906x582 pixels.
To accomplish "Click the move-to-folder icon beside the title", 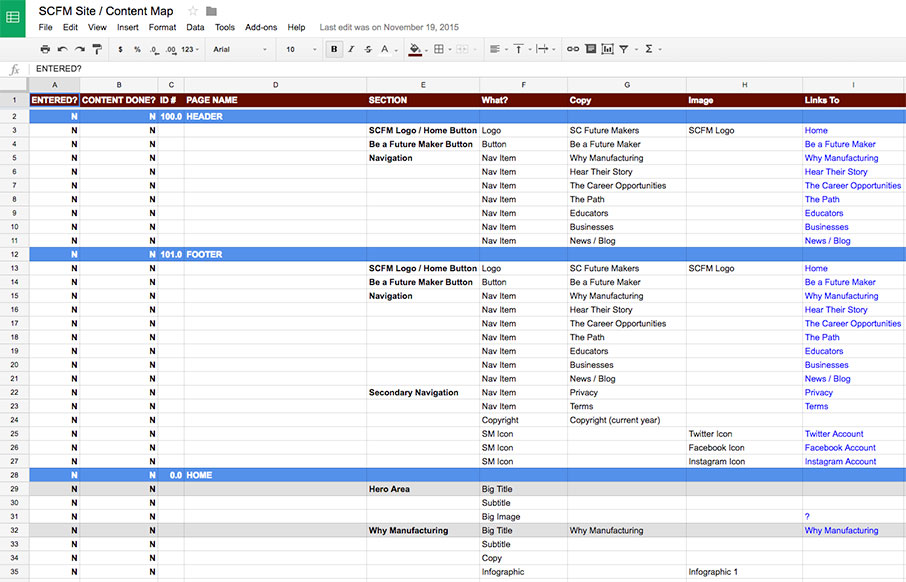I will (211, 11).
